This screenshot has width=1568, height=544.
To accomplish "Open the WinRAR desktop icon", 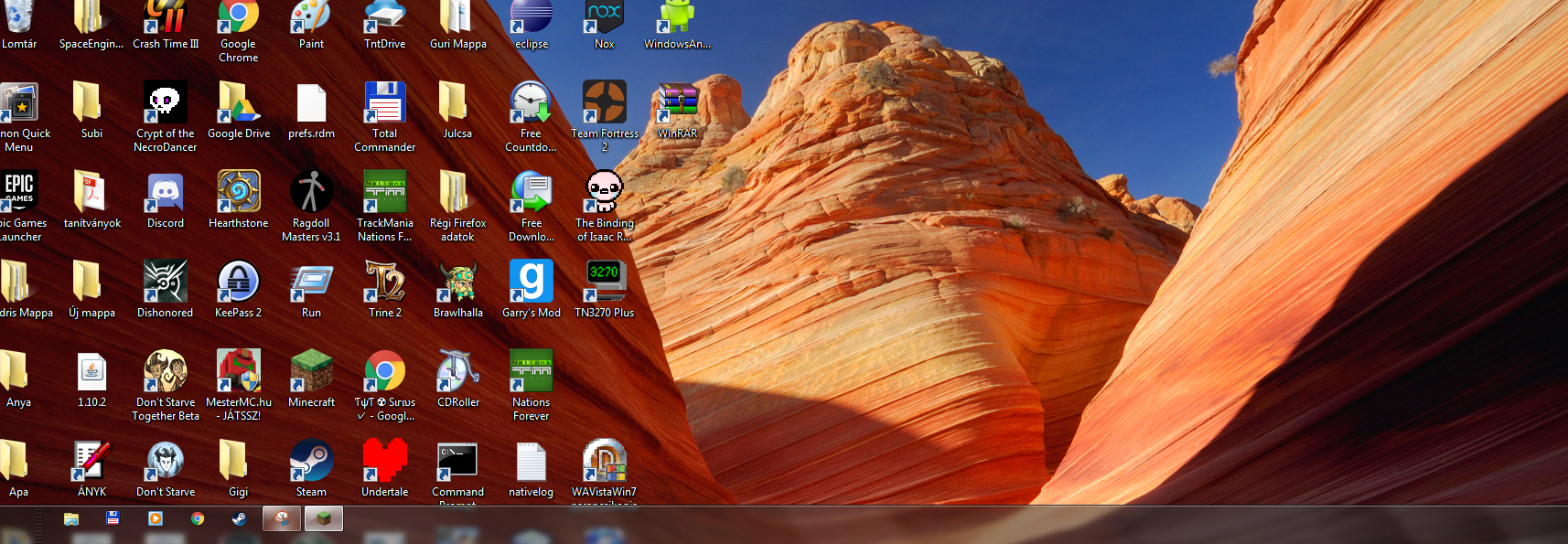I will (x=678, y=103).
